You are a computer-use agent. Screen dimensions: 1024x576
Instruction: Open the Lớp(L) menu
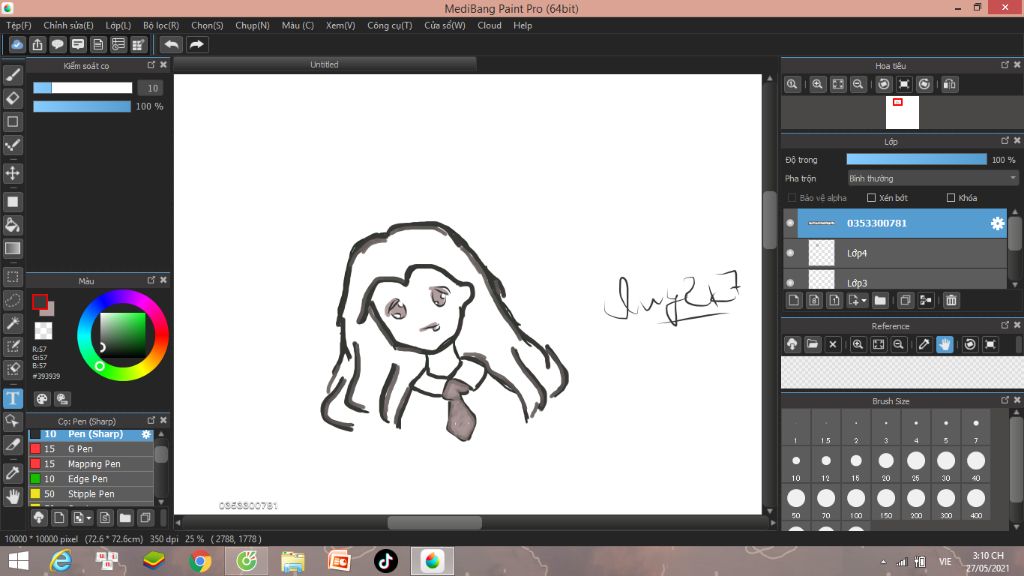pyautogui.click(x=118, y=25)
